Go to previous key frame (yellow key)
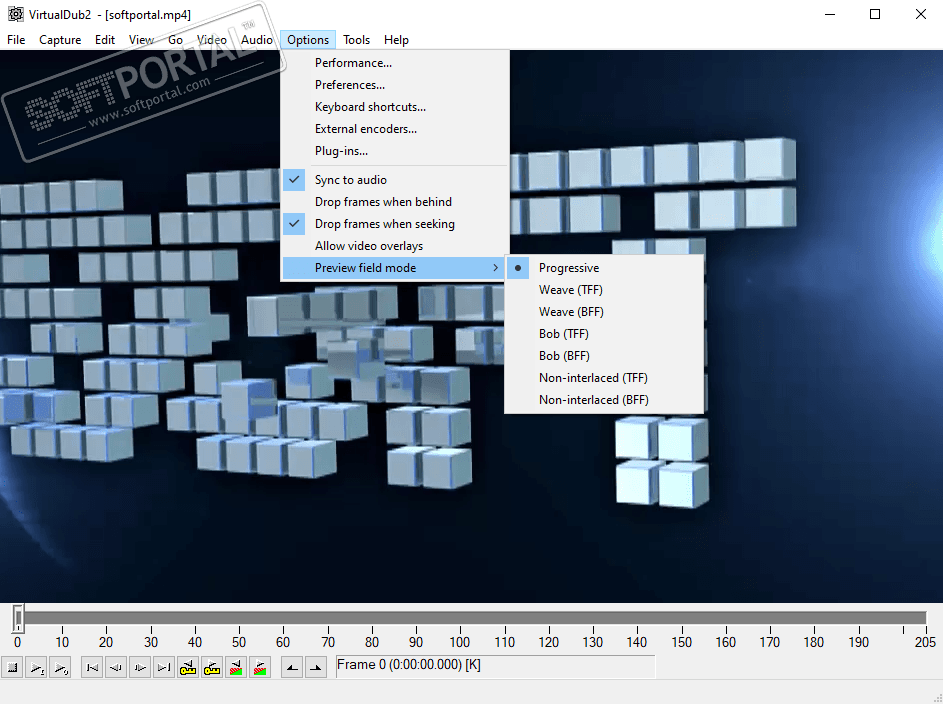This screenshot has width=943, height=704. pos(188,667)
